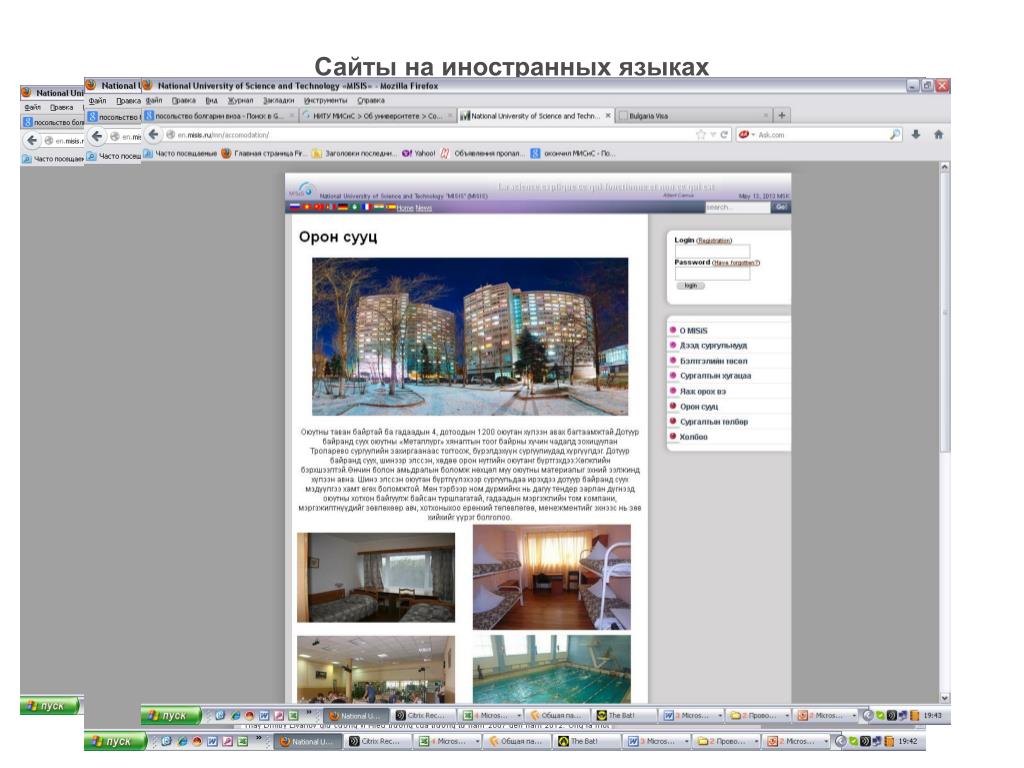Click the reload icon in address bar

pyautogui.click(x=724, y=134)
